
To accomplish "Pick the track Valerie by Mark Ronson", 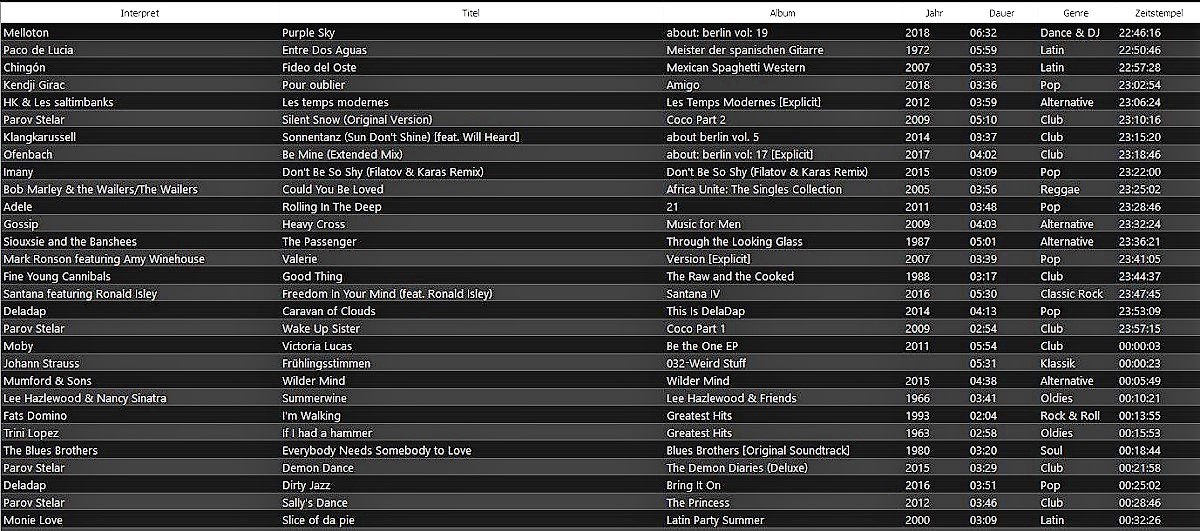I will (301, 259).
